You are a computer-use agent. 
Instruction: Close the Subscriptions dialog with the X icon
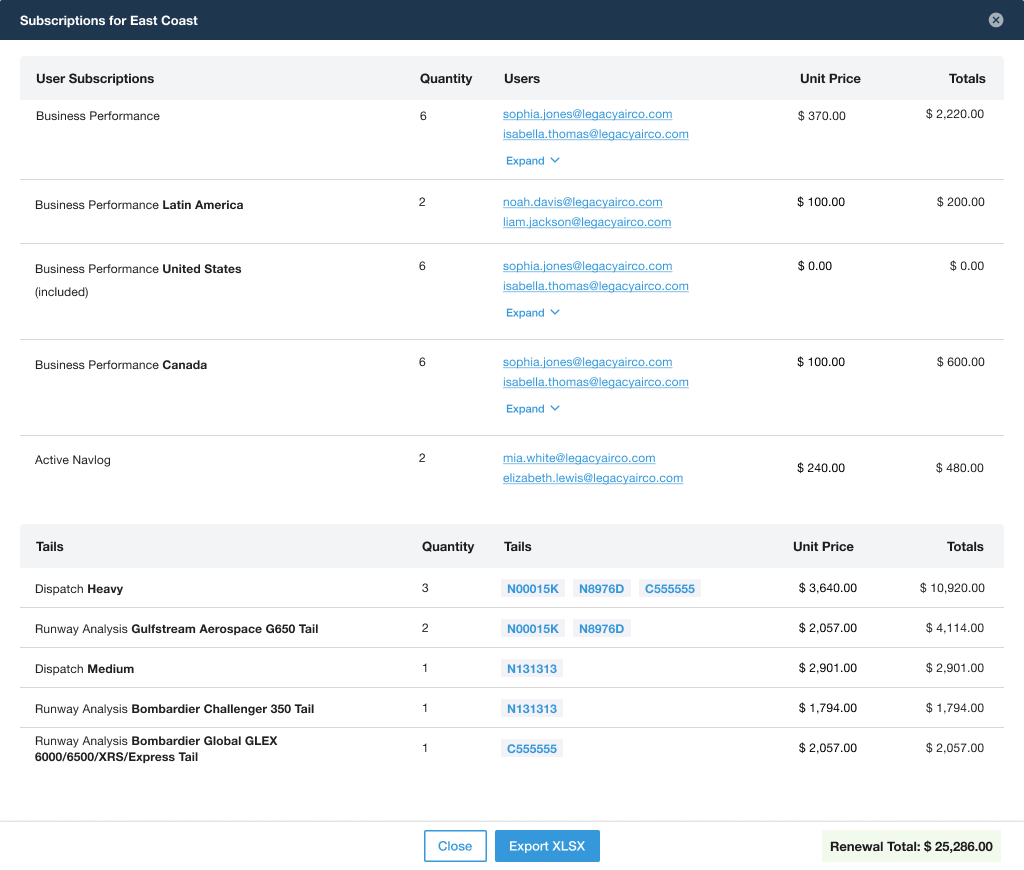pos(995,20)
